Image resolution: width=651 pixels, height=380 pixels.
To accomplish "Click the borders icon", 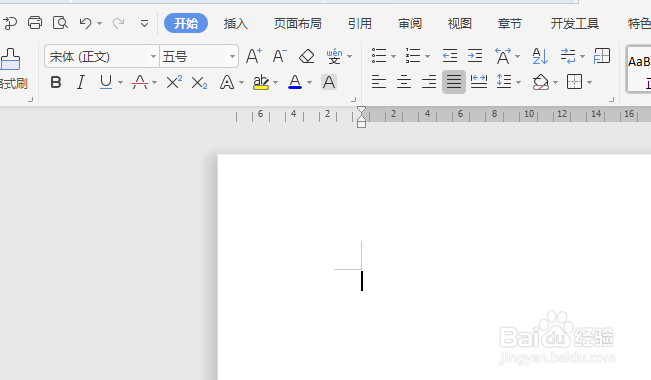I will pos(574,82).
